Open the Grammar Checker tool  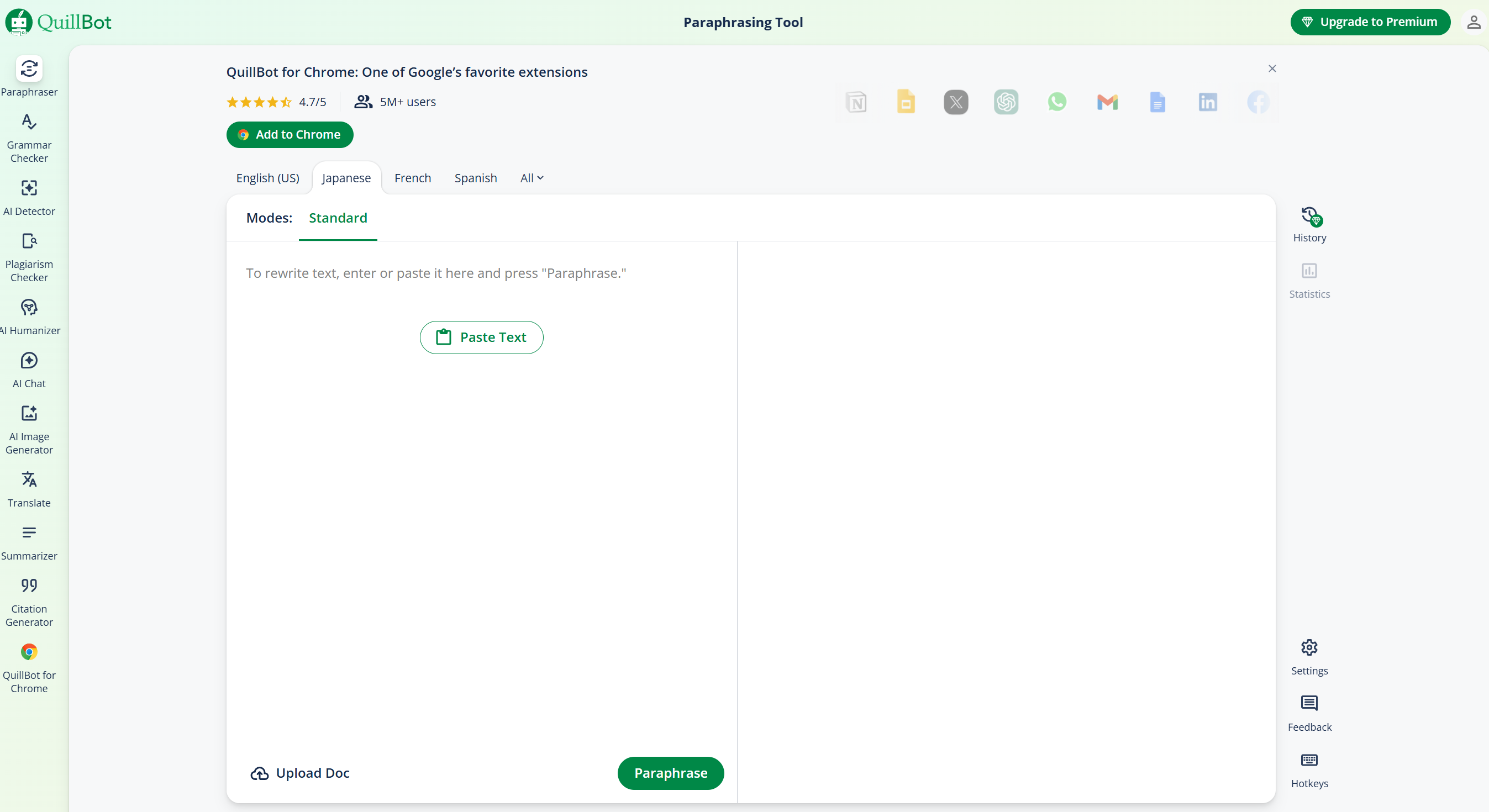pyautogui.click(x=29, y=138)
